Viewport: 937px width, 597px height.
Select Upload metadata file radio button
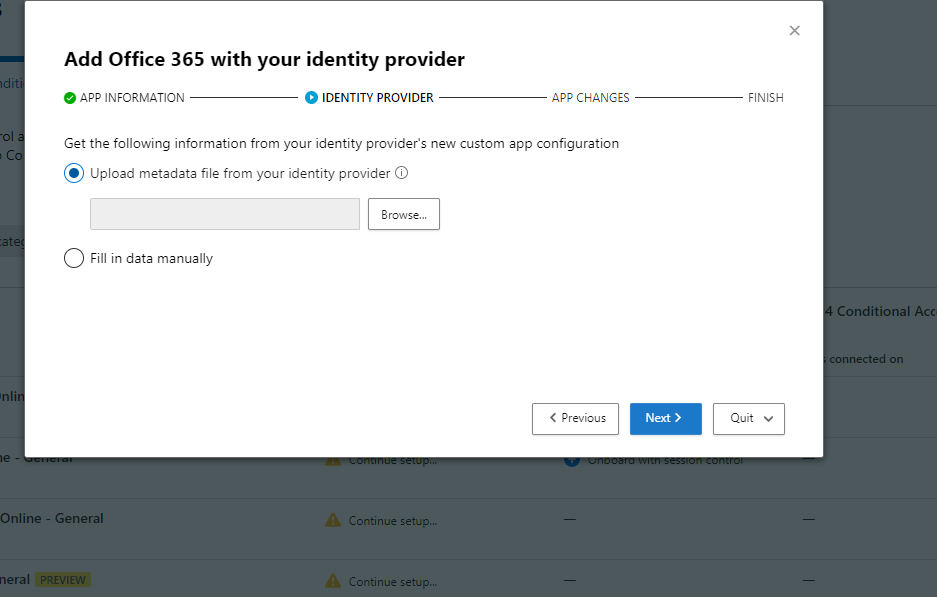(74, 173)
